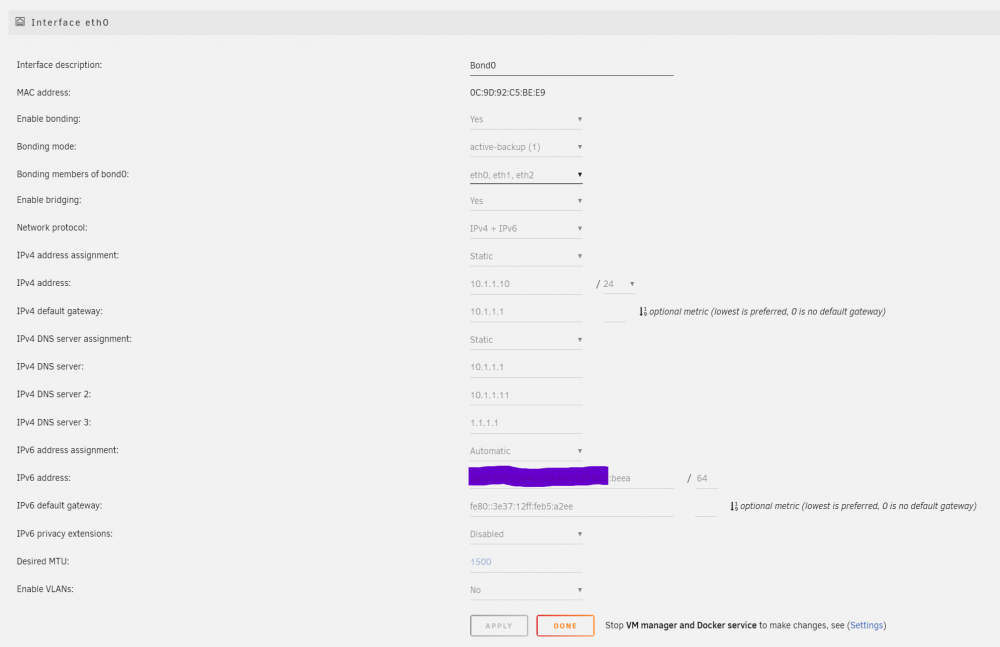Click the Enable VLANs label
1000x647 pixels.
(x=45, y=589)
